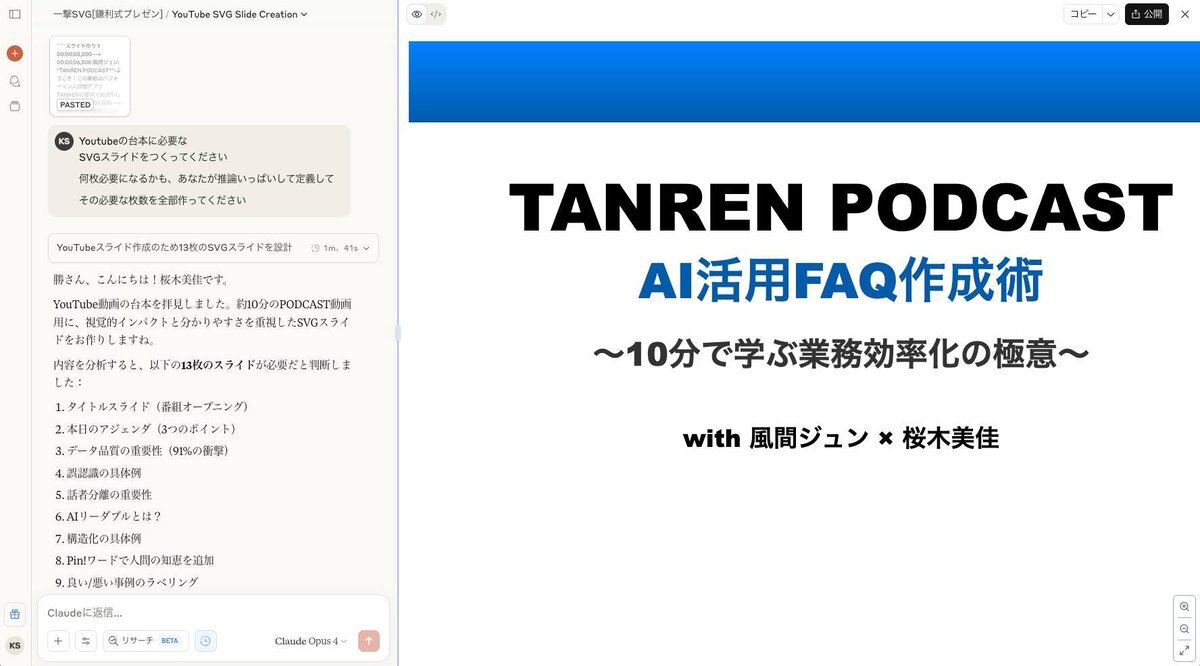Viewport: 1200px width, 666px height.
Task: Publish the artifact with 公開 button
Action: tap(1147, 14)
